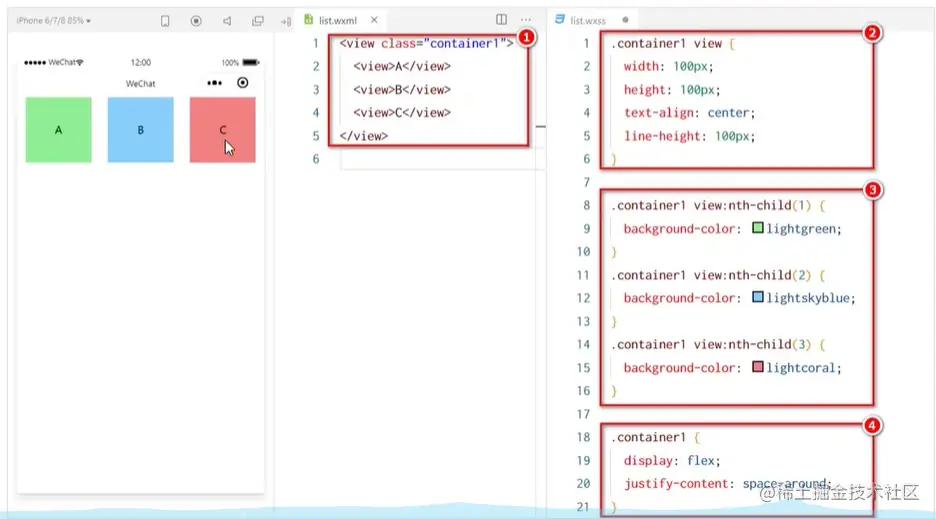Viewport: 936px width, 519px height.
Task: Switch to the list.wxss tab
Action: 587,20
